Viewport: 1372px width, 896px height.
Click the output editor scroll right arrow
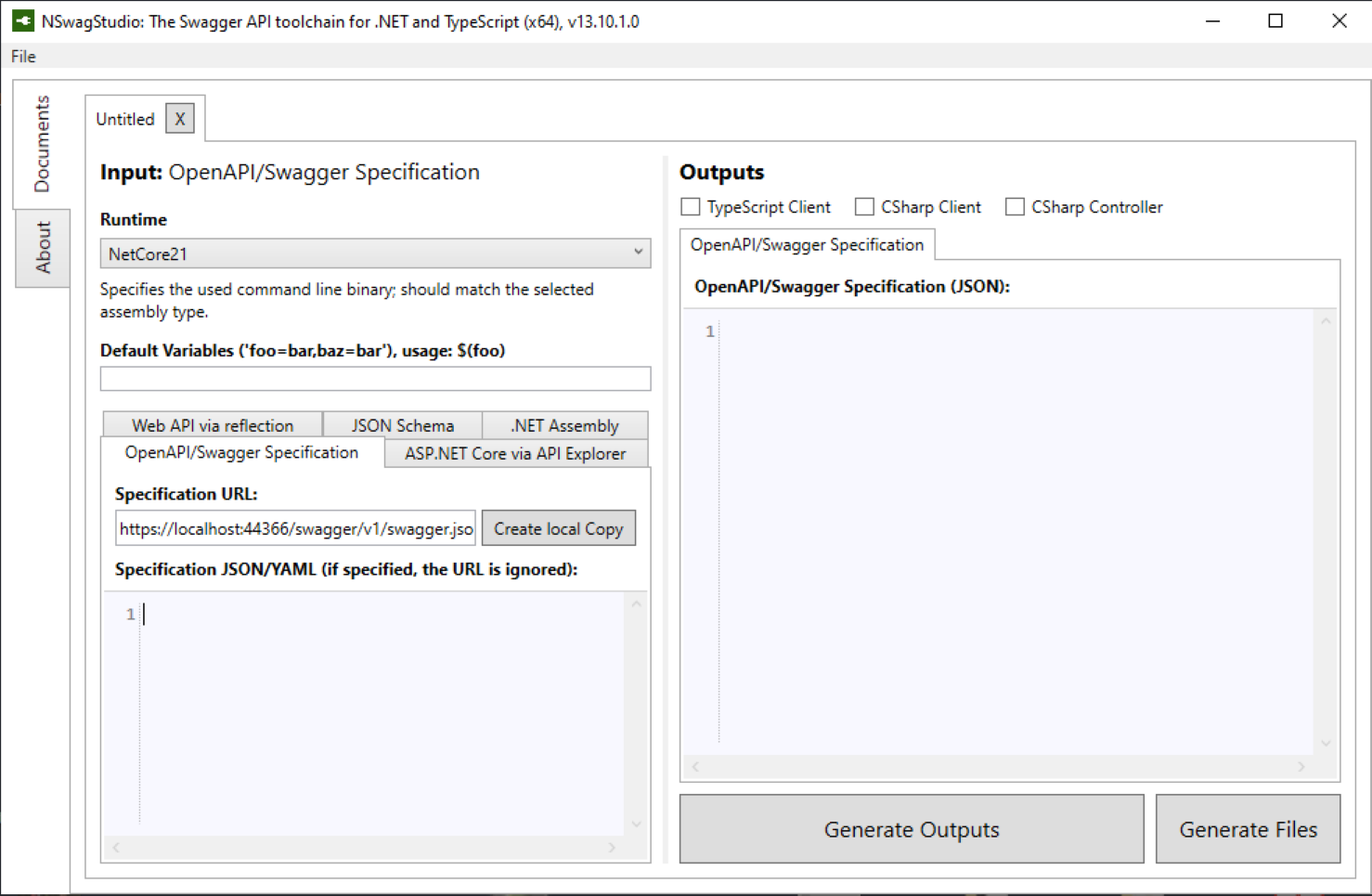1301,766
